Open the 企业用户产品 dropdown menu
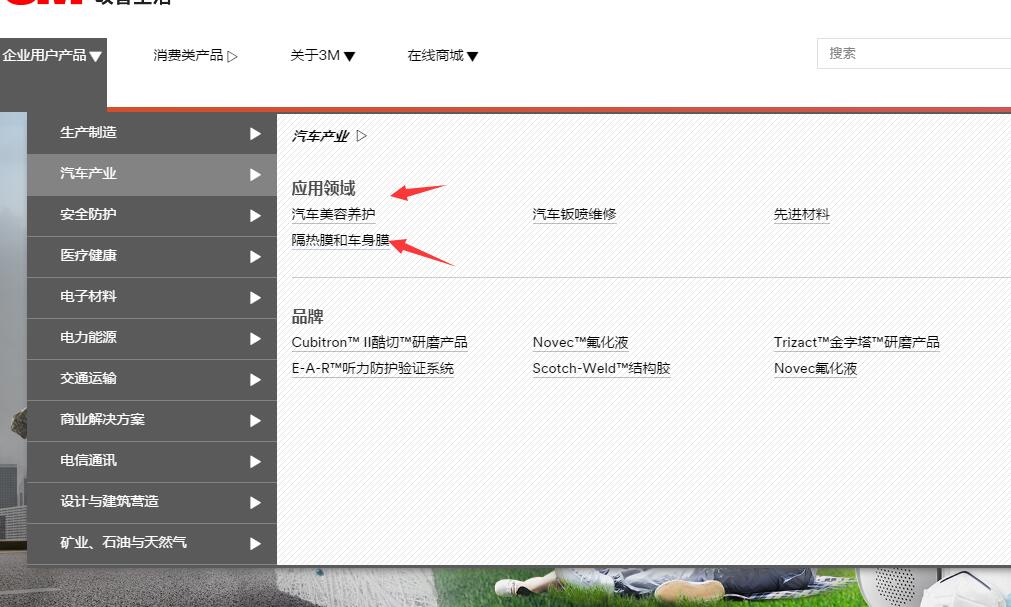 [x=52, y=55]
